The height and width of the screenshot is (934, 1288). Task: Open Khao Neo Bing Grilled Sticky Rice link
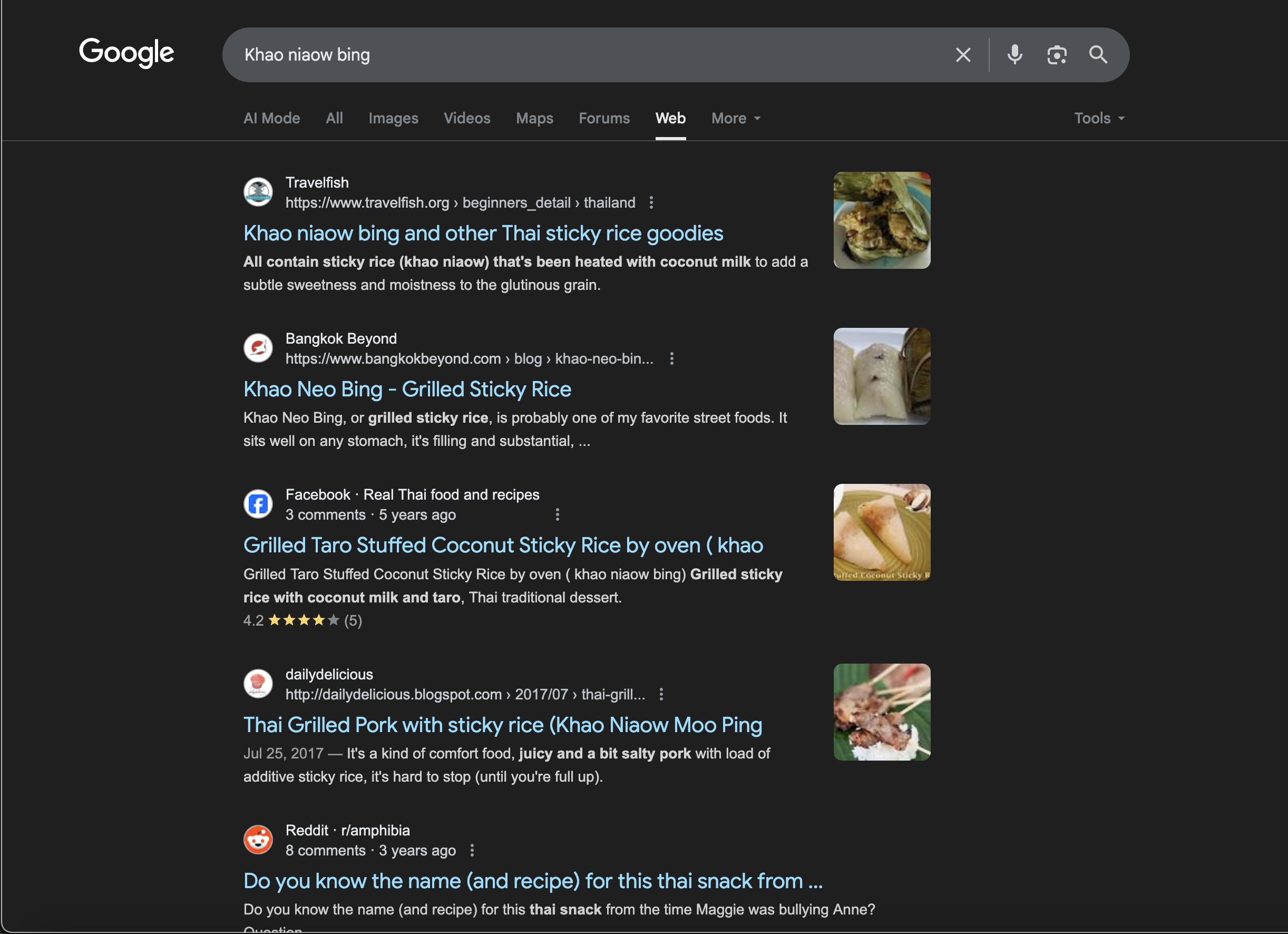(407, 390)
